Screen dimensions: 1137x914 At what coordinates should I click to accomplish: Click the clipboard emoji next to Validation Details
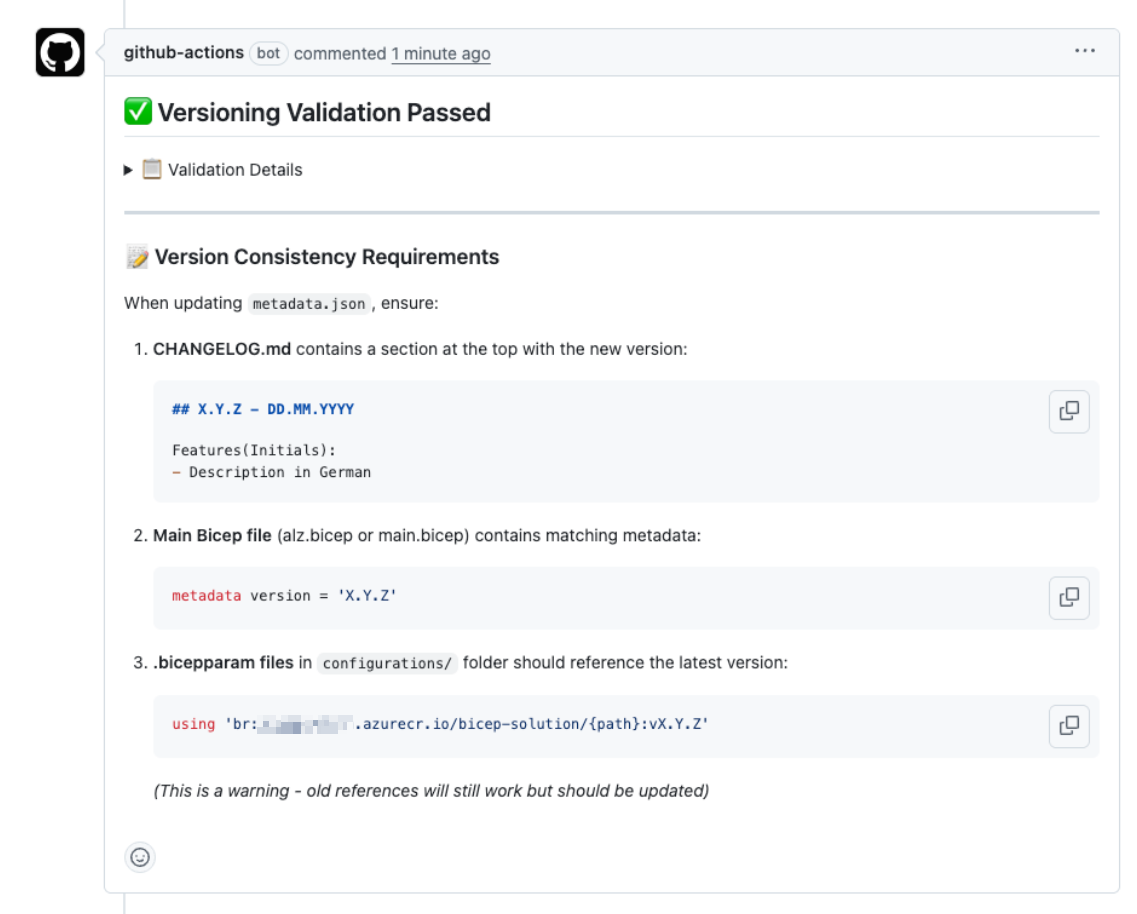click(152, 169)
